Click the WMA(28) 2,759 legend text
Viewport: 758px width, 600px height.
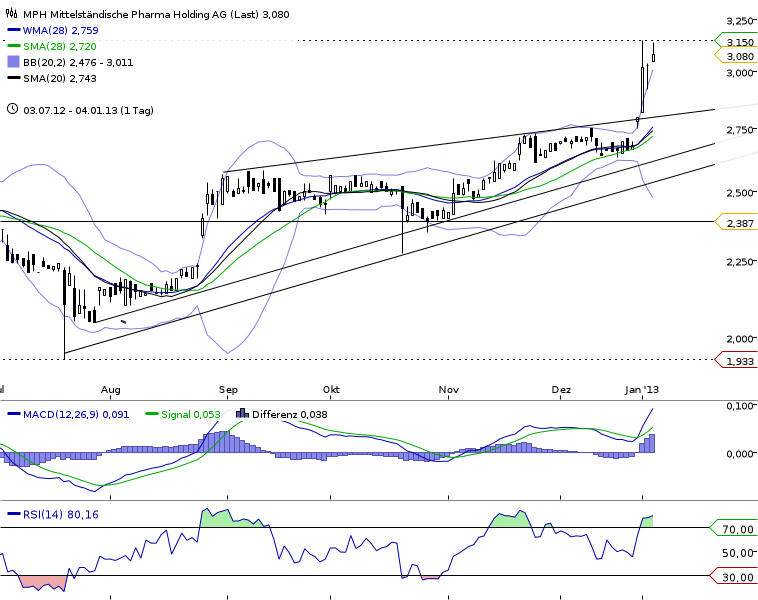click(x=60, y=30)
